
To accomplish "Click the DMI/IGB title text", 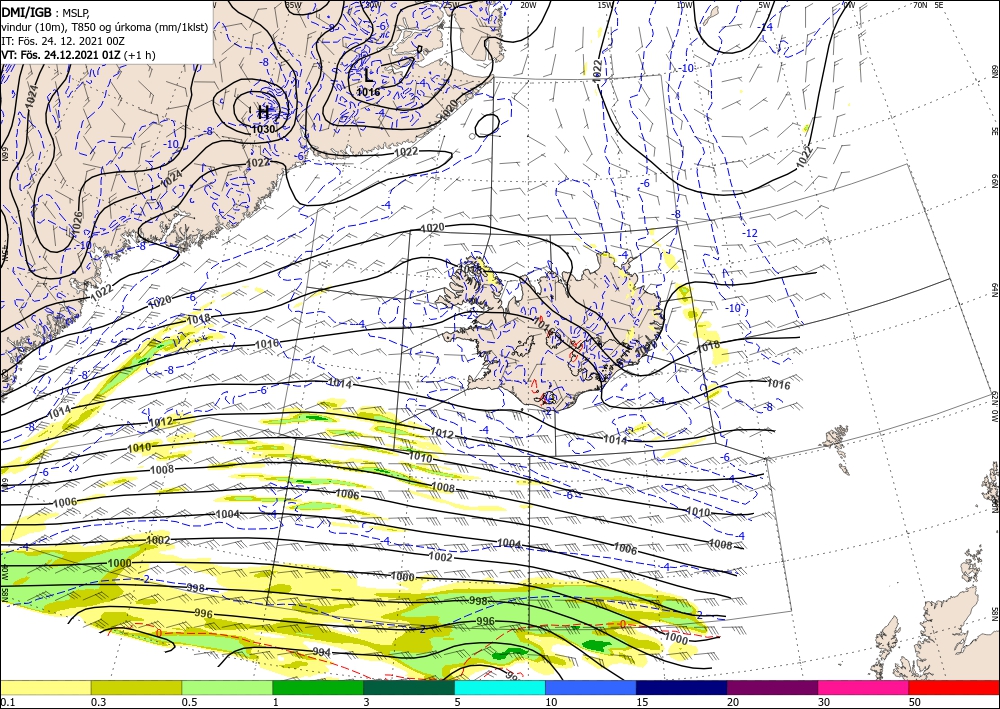I will click(26, 11).
